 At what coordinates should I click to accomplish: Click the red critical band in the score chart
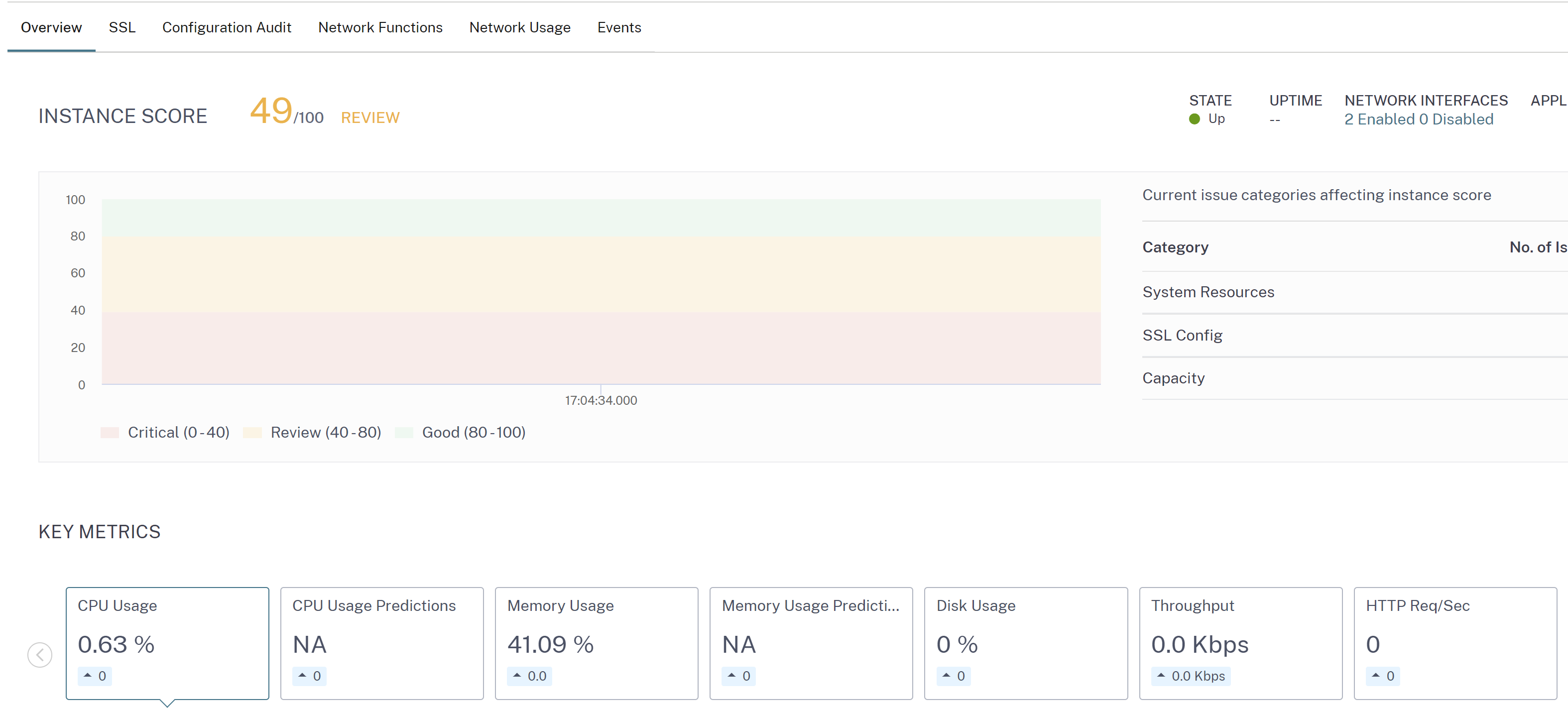pos(601,348)
